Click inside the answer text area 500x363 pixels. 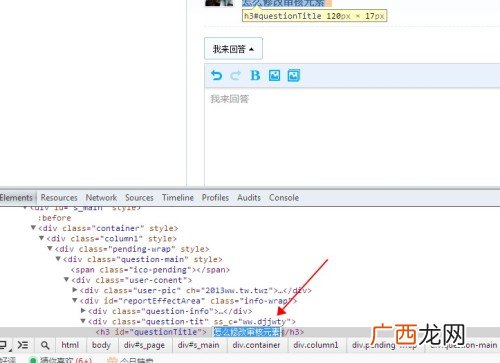point(352,137)
